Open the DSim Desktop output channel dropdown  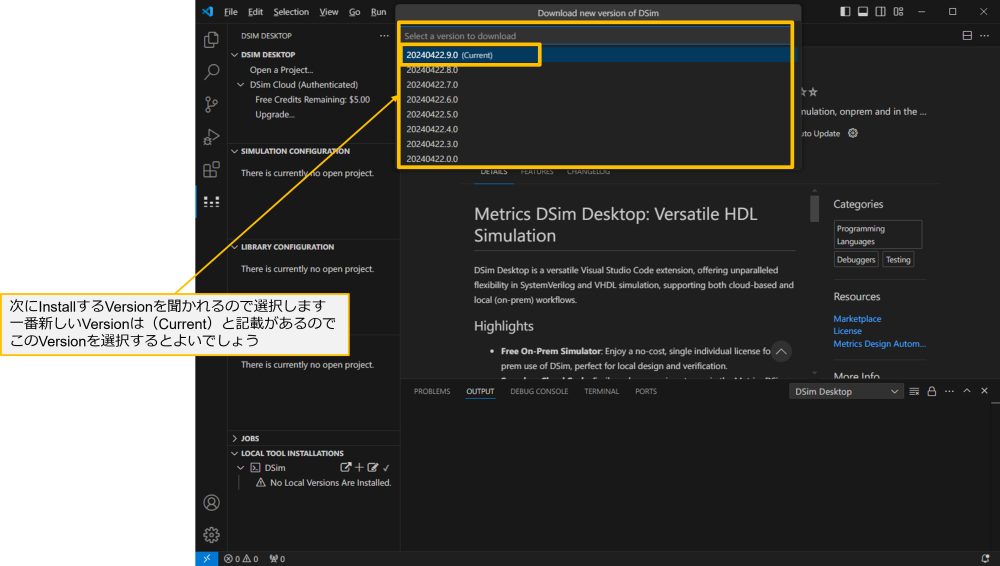pyautogui.click(x=846, y=391)
